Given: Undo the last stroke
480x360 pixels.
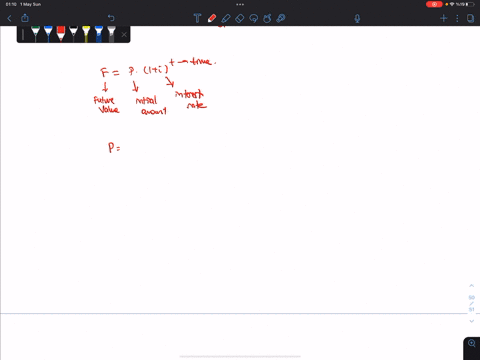Looking at the screenshot, I should pos(111,18).
